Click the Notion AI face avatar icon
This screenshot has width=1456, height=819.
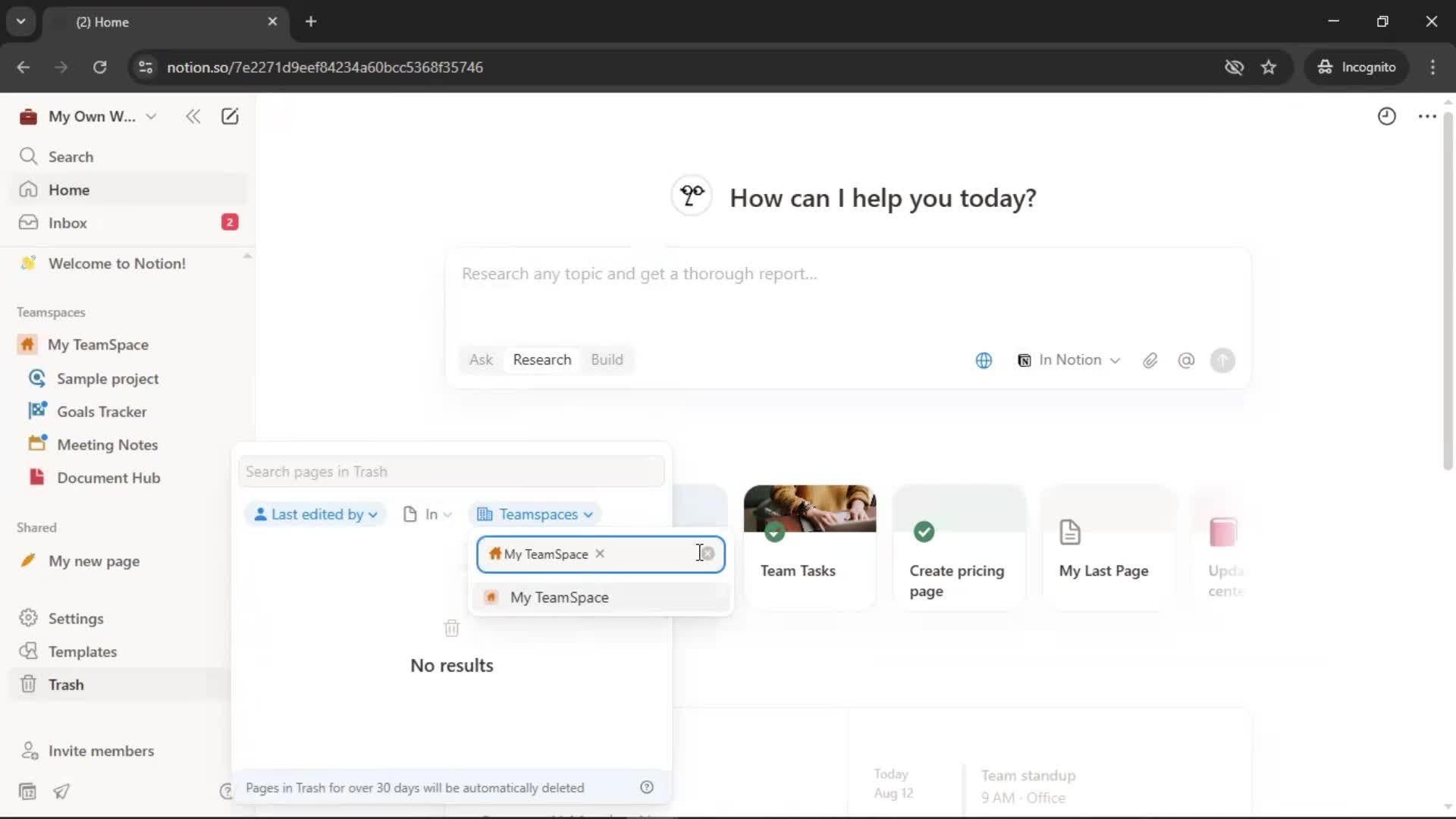click(x=692, y=196)
